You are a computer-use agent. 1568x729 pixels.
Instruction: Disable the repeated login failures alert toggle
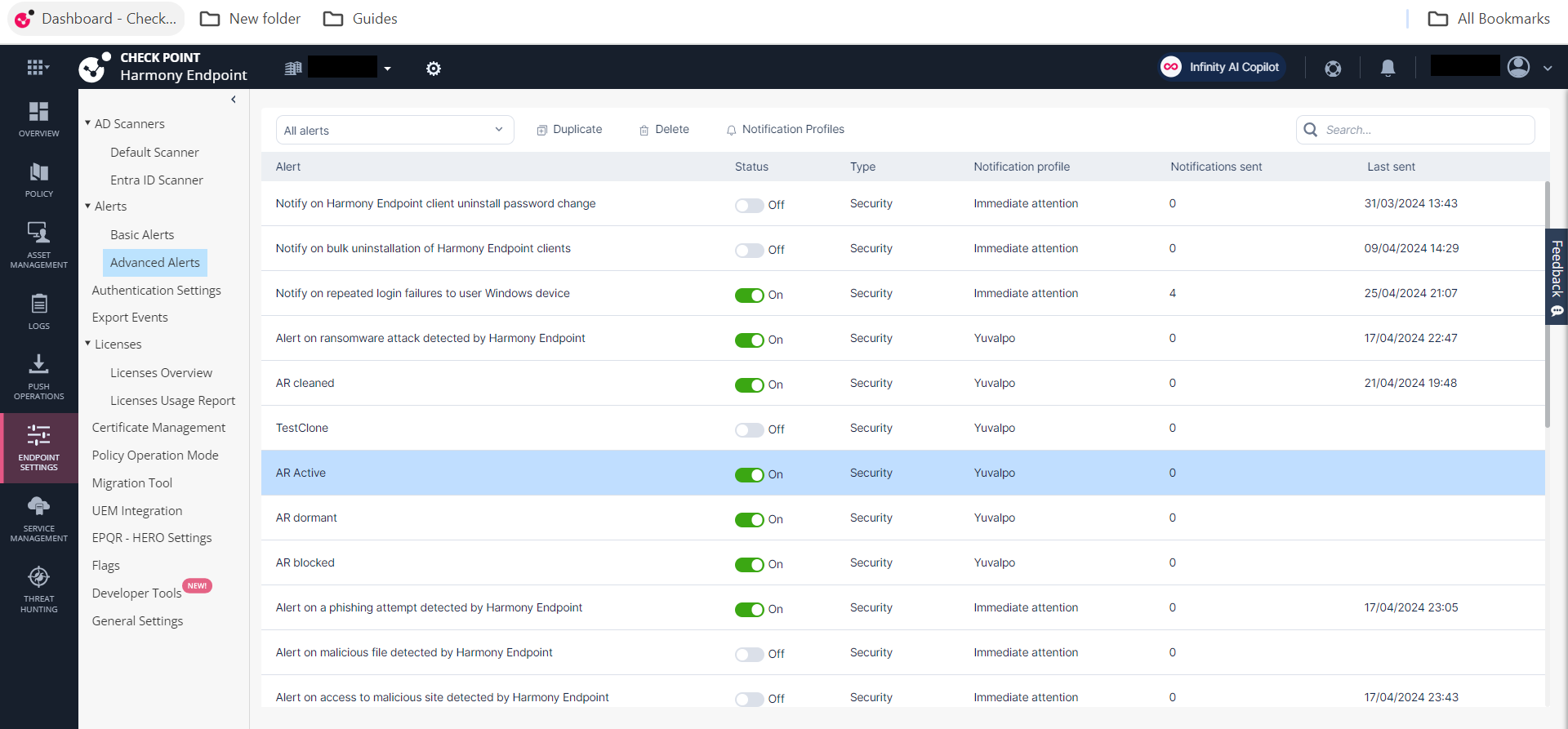tap(749, 295)
